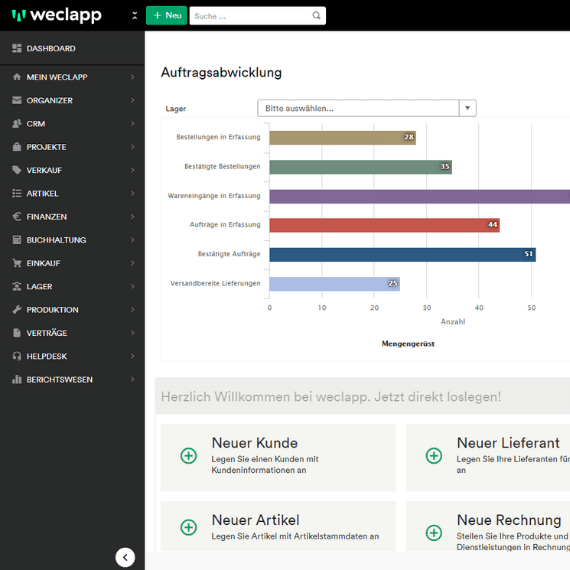Image resolution: width=570 pixels, height=570 pixels.
Task: Expand the Organizer submenu chevron
Action: [x=133, y=100]
